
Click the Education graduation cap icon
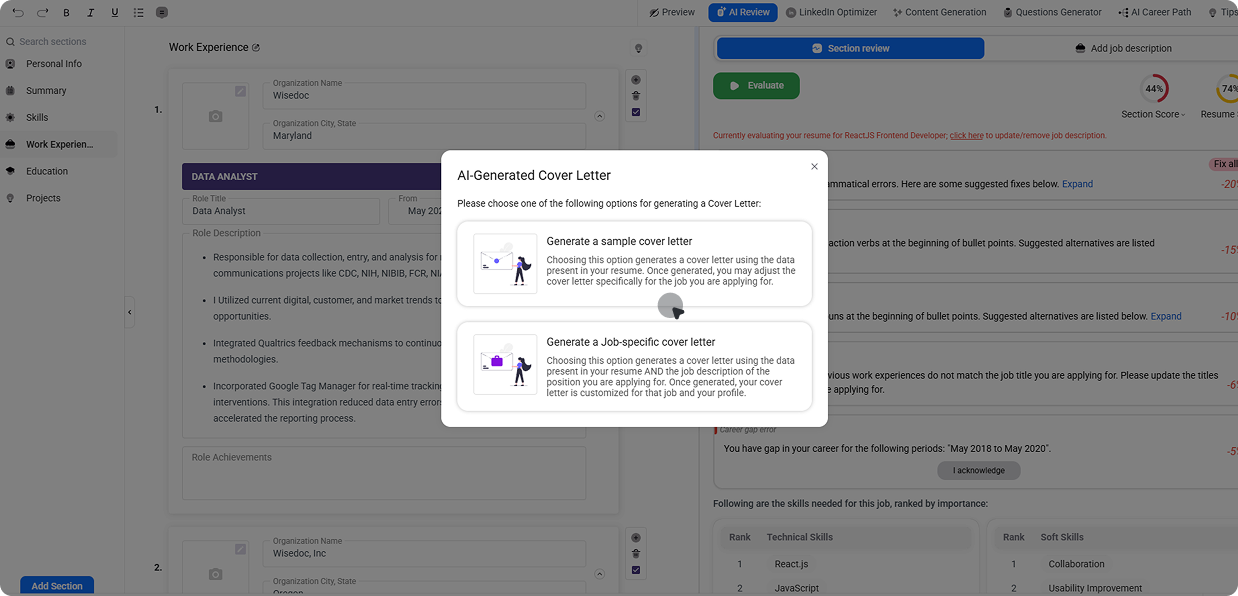pyautogui.click(x=10, y=171)
